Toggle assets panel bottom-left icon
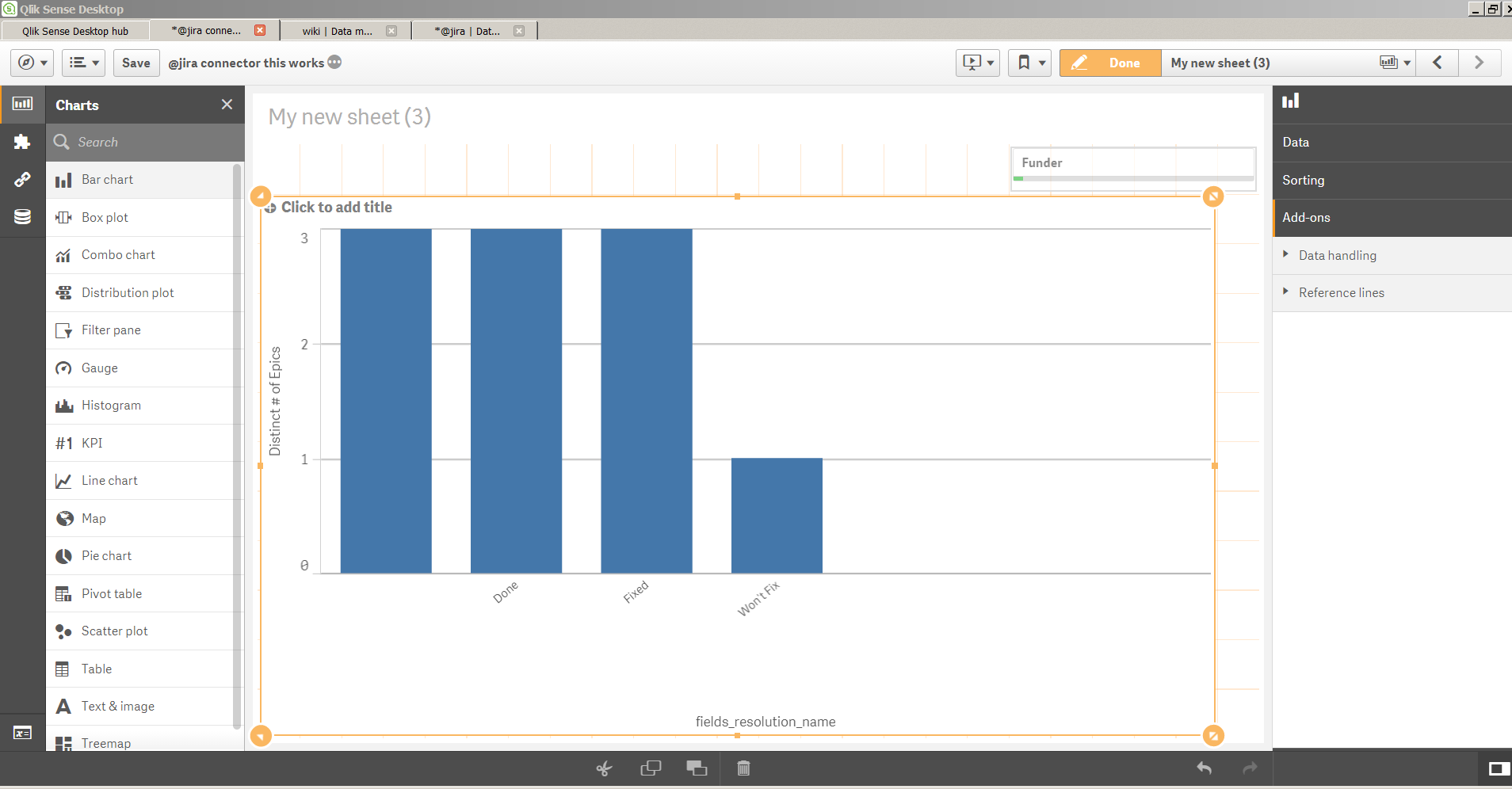This screenshot has height=789, width=1512. coord(23,733)
